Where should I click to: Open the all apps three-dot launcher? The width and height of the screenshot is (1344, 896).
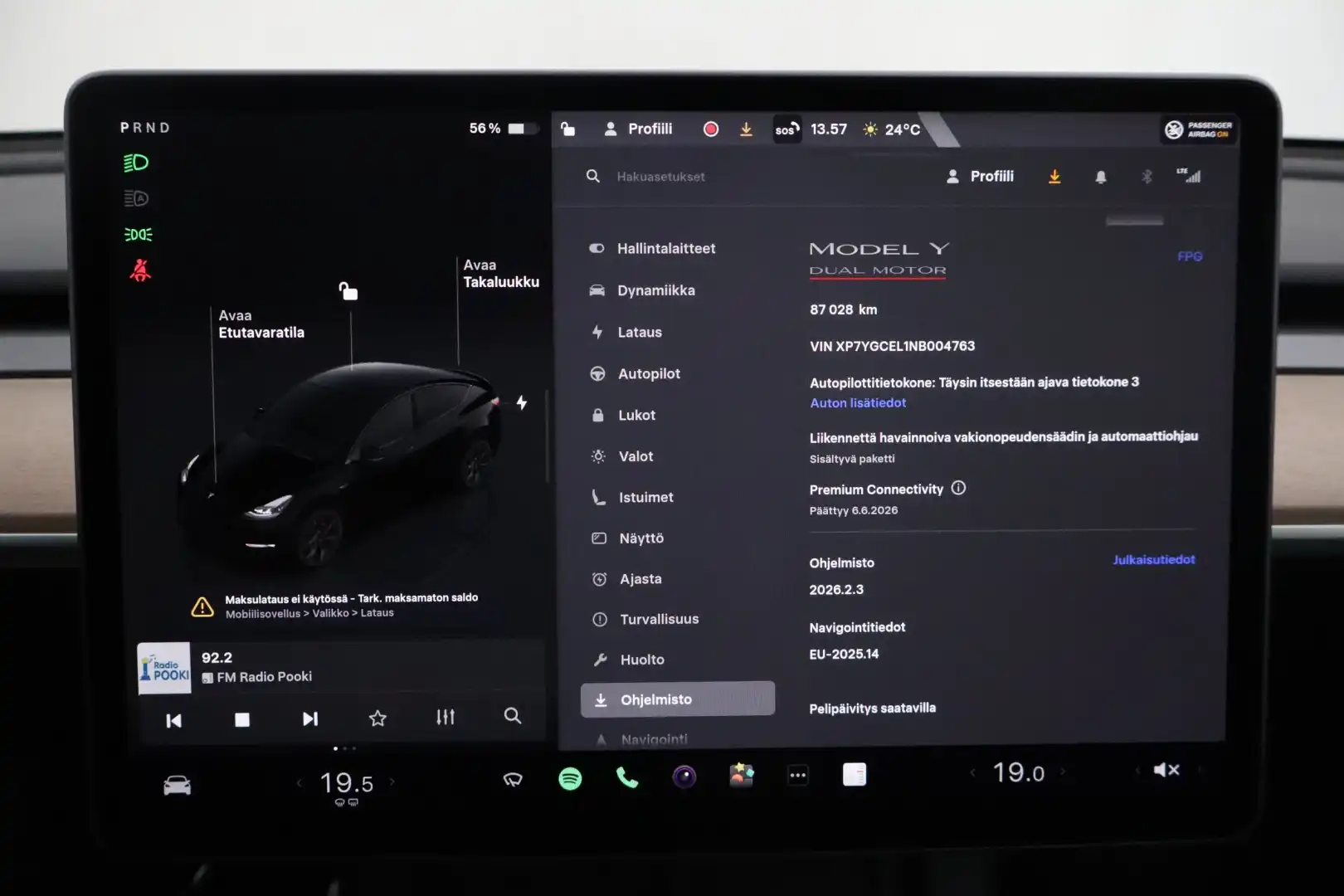(798, 776)
